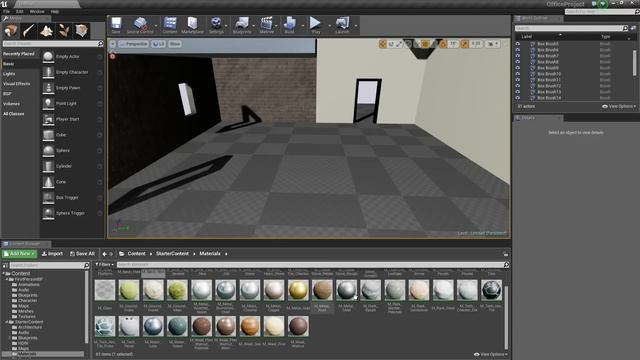This screenshot has height=360, width=640.
Task: Toggle visibility eye for Box Brush6
Action: (518, 50)
